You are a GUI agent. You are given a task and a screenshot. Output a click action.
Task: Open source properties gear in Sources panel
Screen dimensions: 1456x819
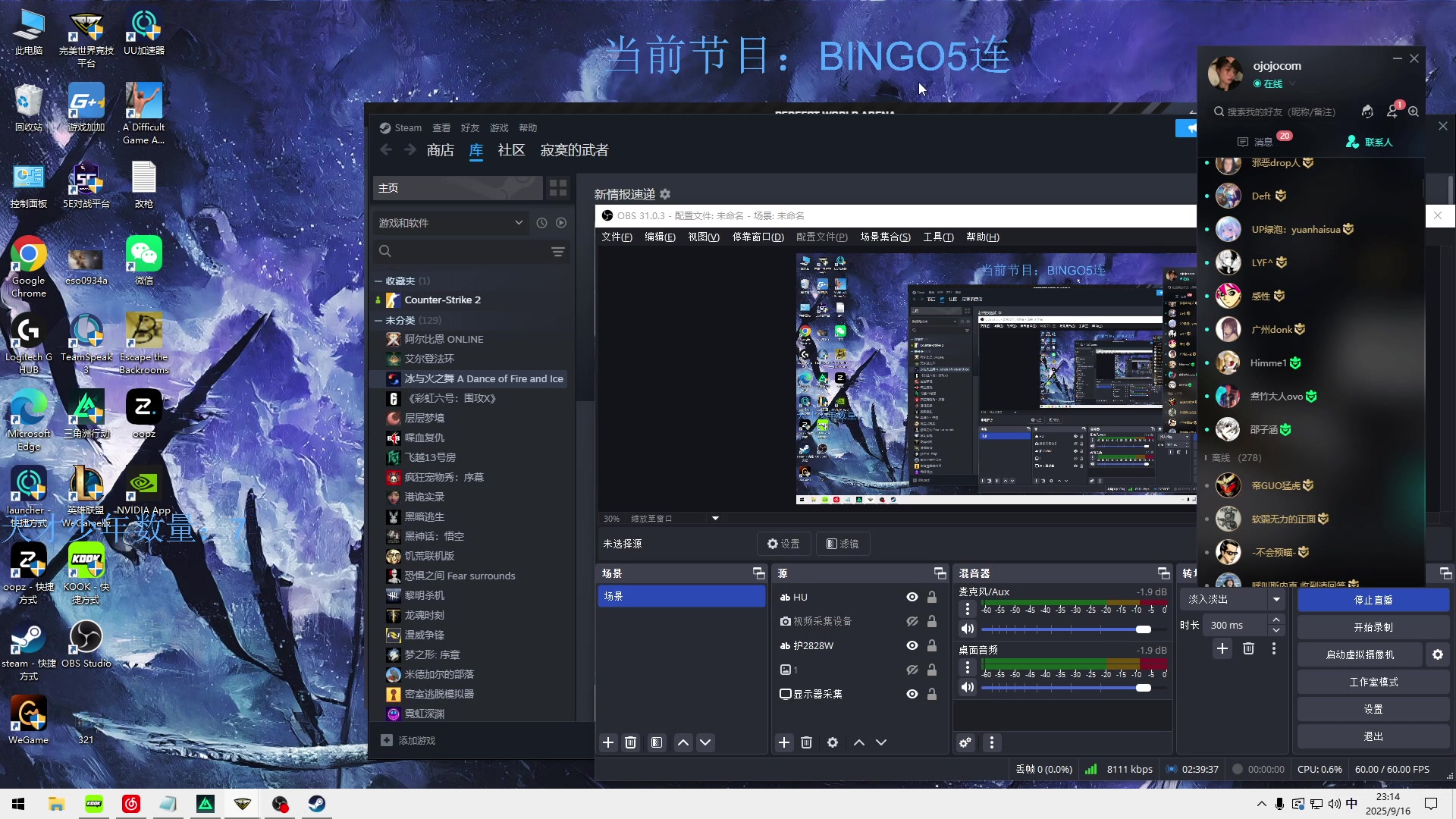(832, 742)
